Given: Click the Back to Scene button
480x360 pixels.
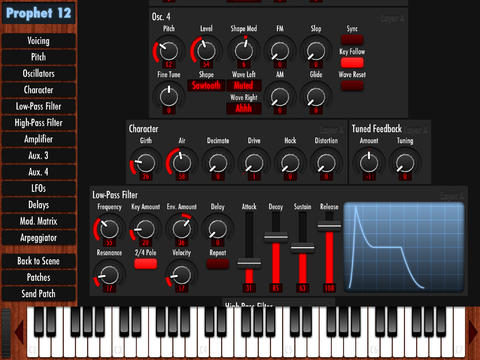Looking at the screenshot, I should click(x=38, y=261).
